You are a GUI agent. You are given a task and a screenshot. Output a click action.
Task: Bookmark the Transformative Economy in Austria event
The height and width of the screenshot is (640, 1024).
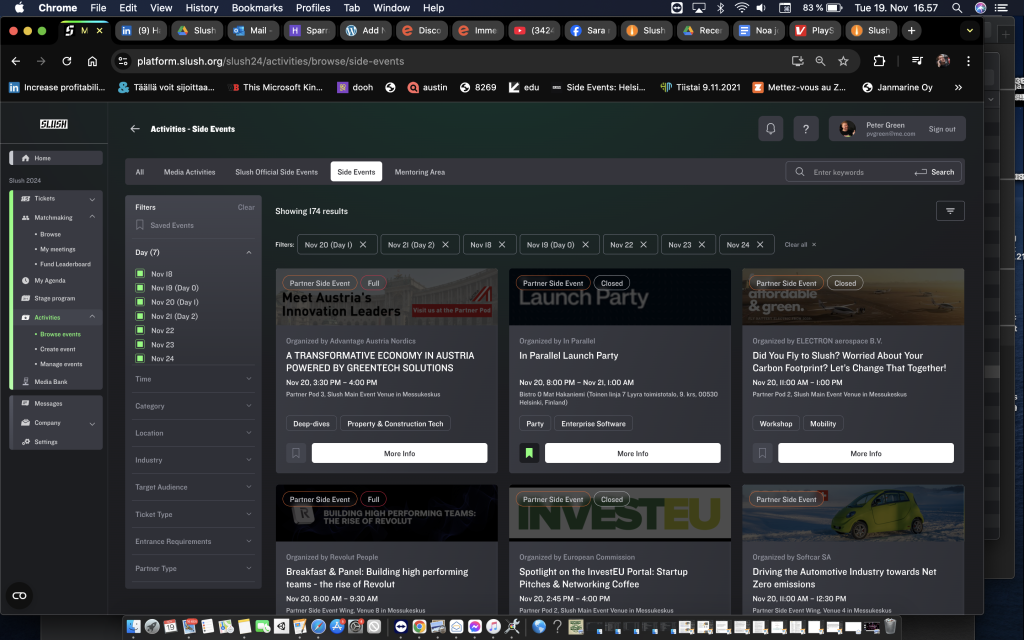pyautogui.click(x=296, y=453)
